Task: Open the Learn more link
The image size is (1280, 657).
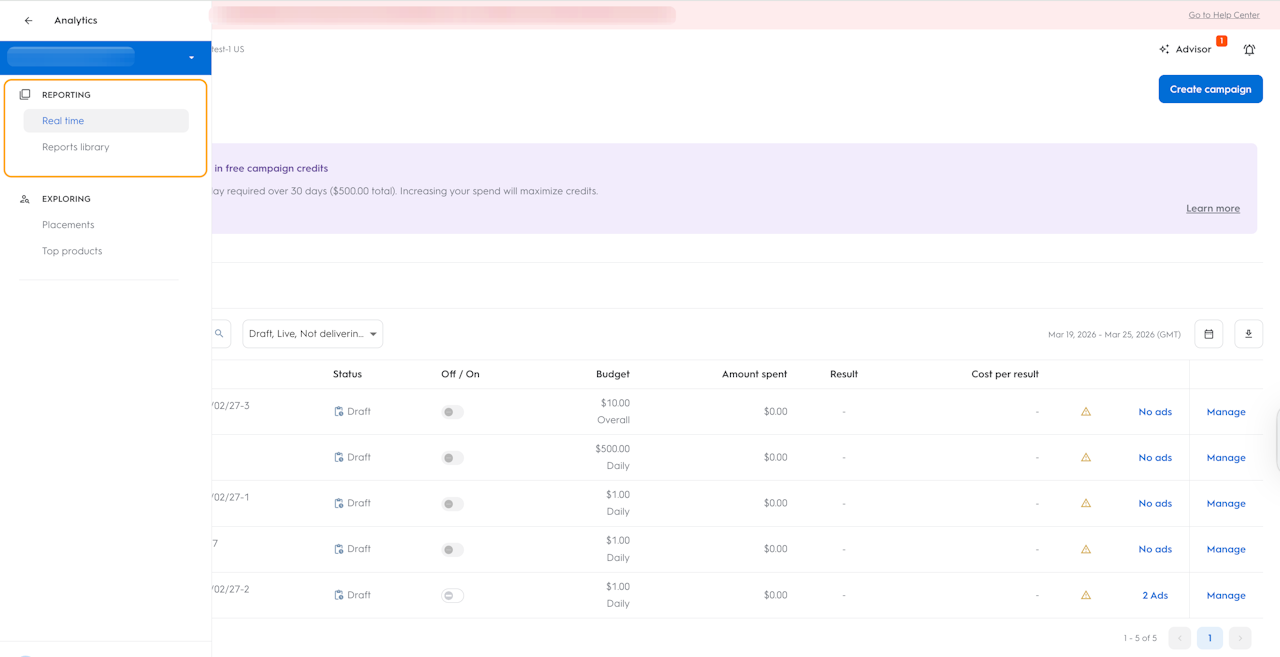Action: 1212,209
